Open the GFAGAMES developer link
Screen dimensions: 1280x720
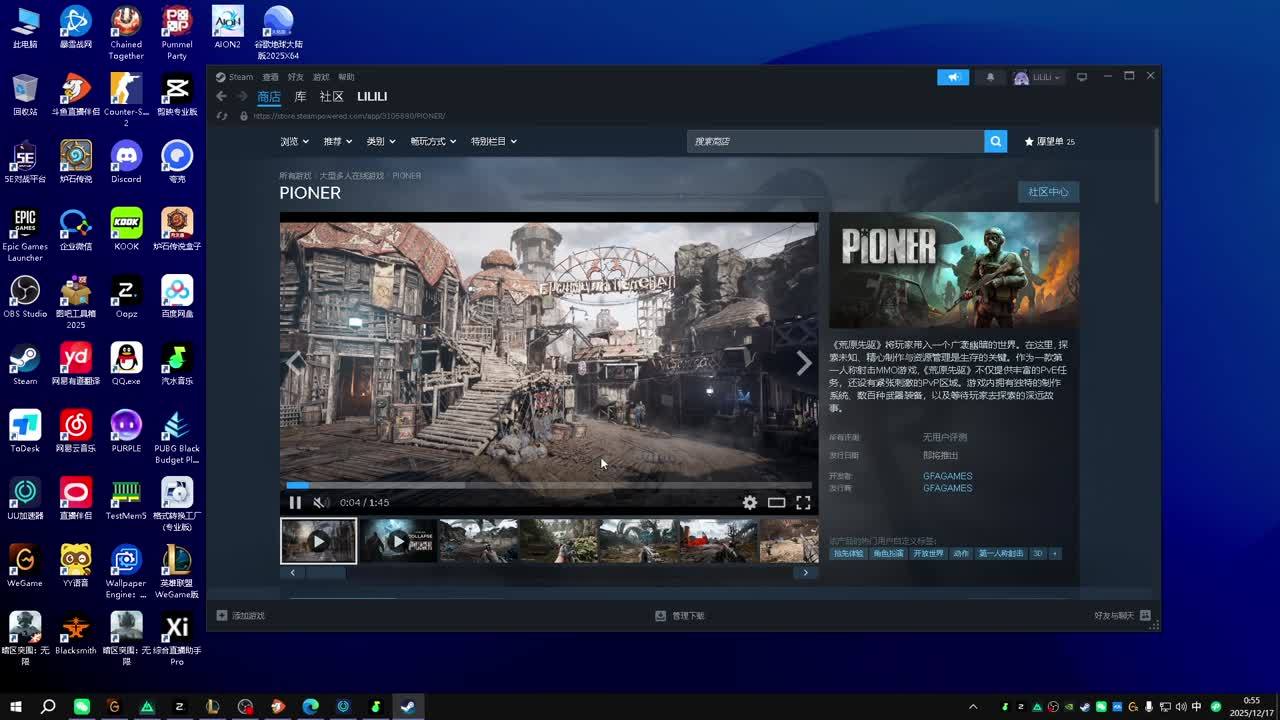pos(947,476)
